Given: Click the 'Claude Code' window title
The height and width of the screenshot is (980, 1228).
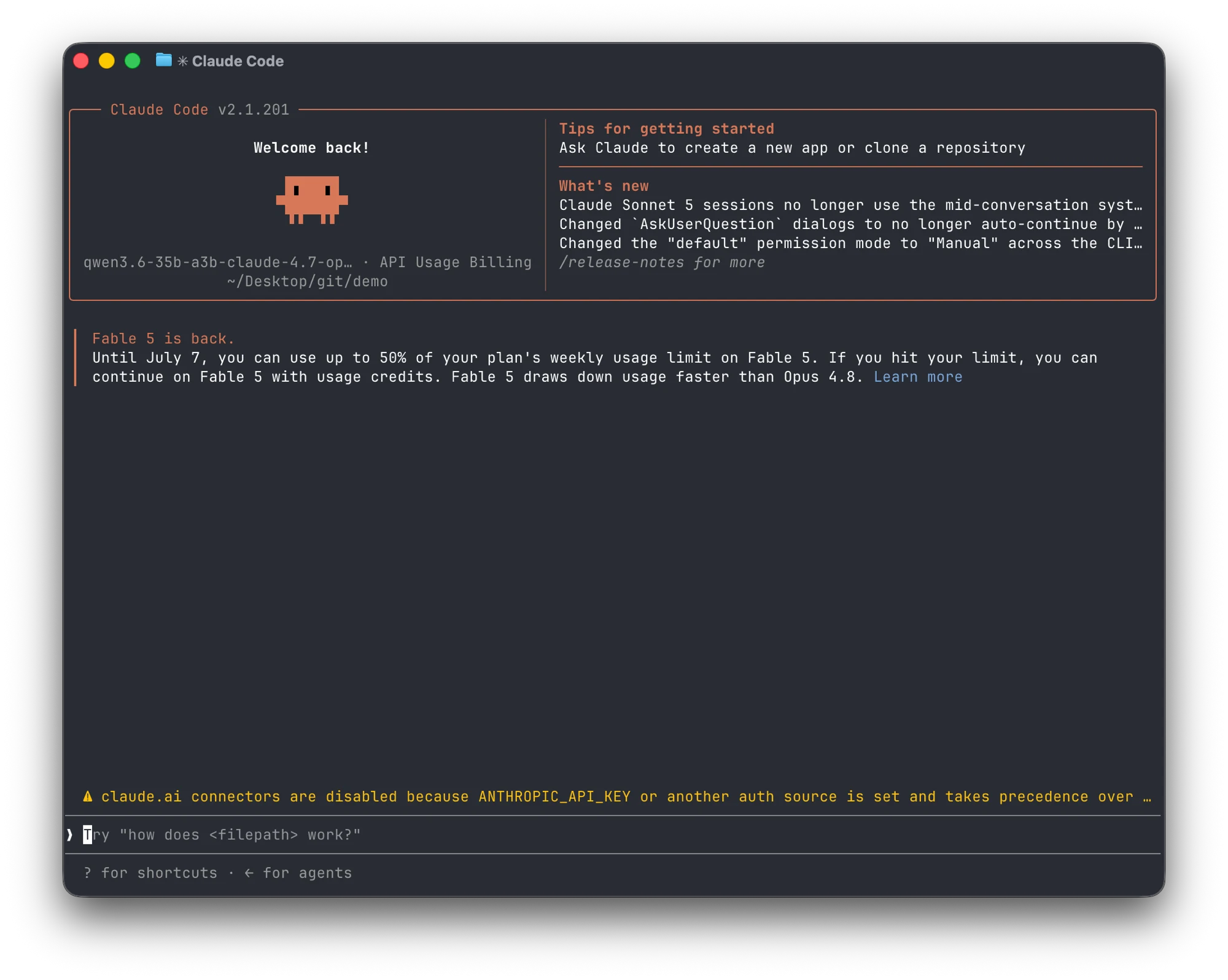Looking at the screenshot, I should coord(238,61).
